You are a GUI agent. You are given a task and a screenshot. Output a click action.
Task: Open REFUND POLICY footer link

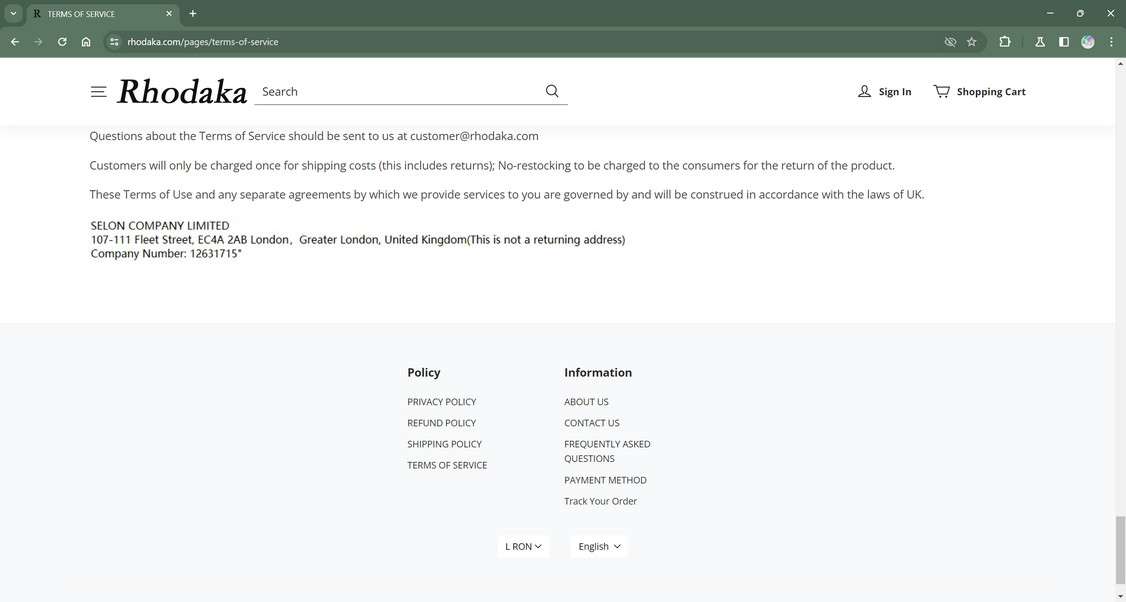(442, 423)
